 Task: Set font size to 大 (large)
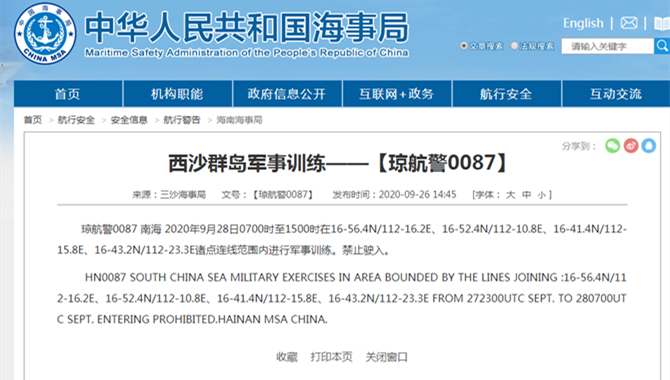click(x=510, y=195)
